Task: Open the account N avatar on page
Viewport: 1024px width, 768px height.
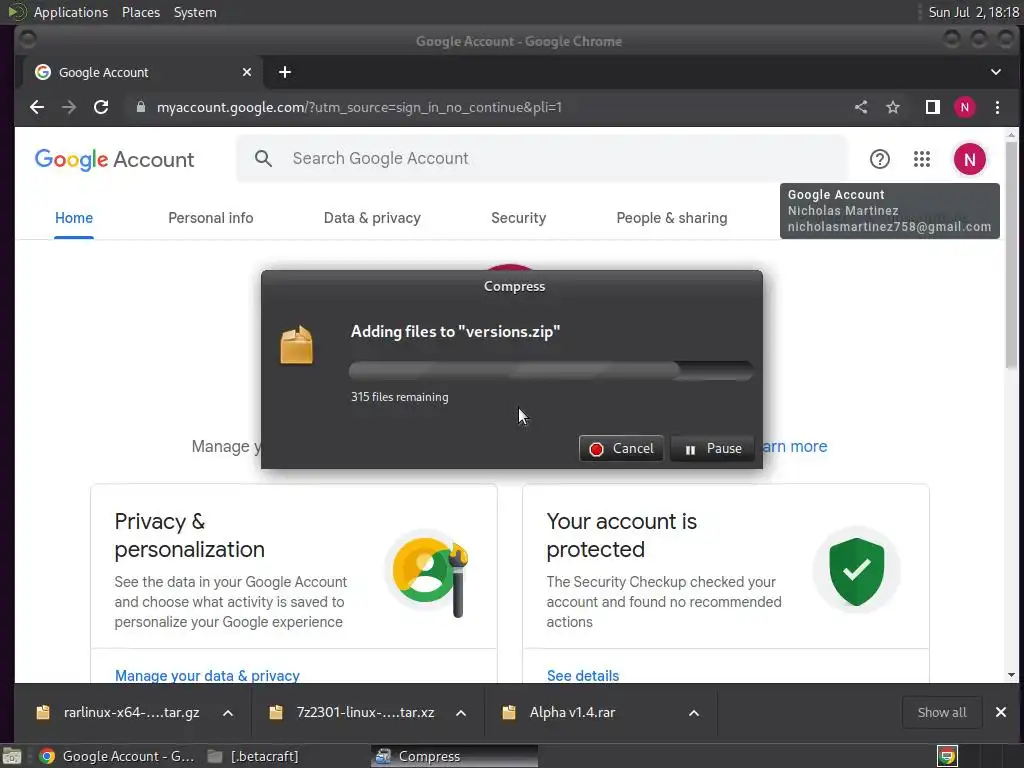Action: [x=969, y=159]
